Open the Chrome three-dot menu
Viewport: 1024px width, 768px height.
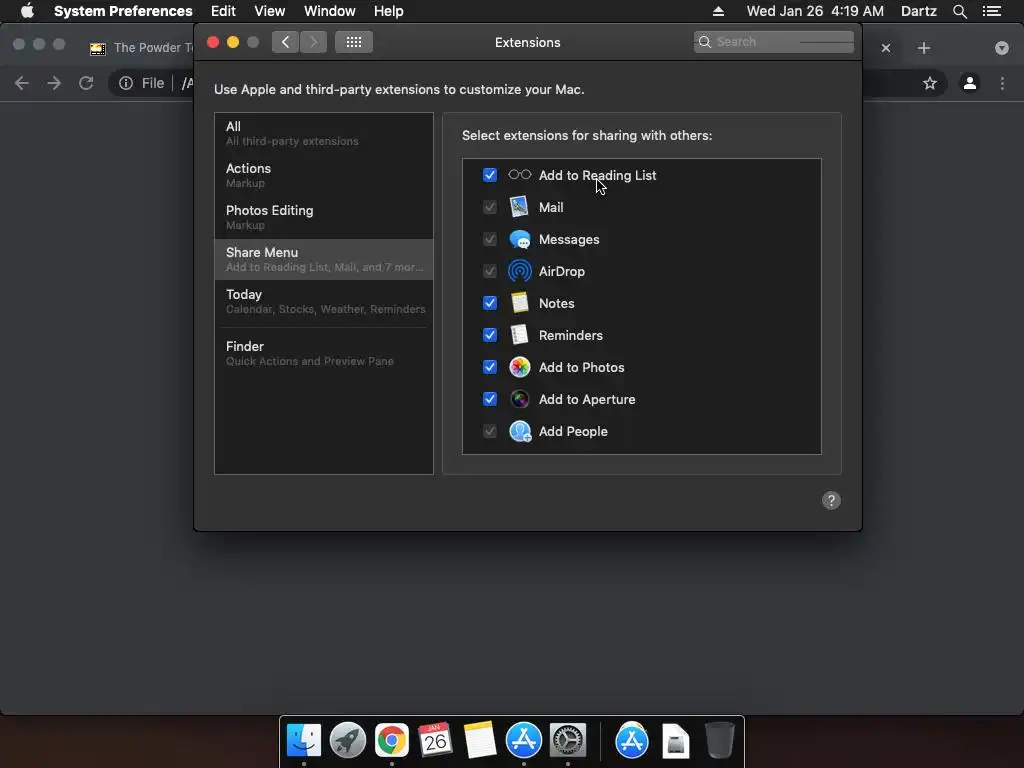click(1002, 83)
